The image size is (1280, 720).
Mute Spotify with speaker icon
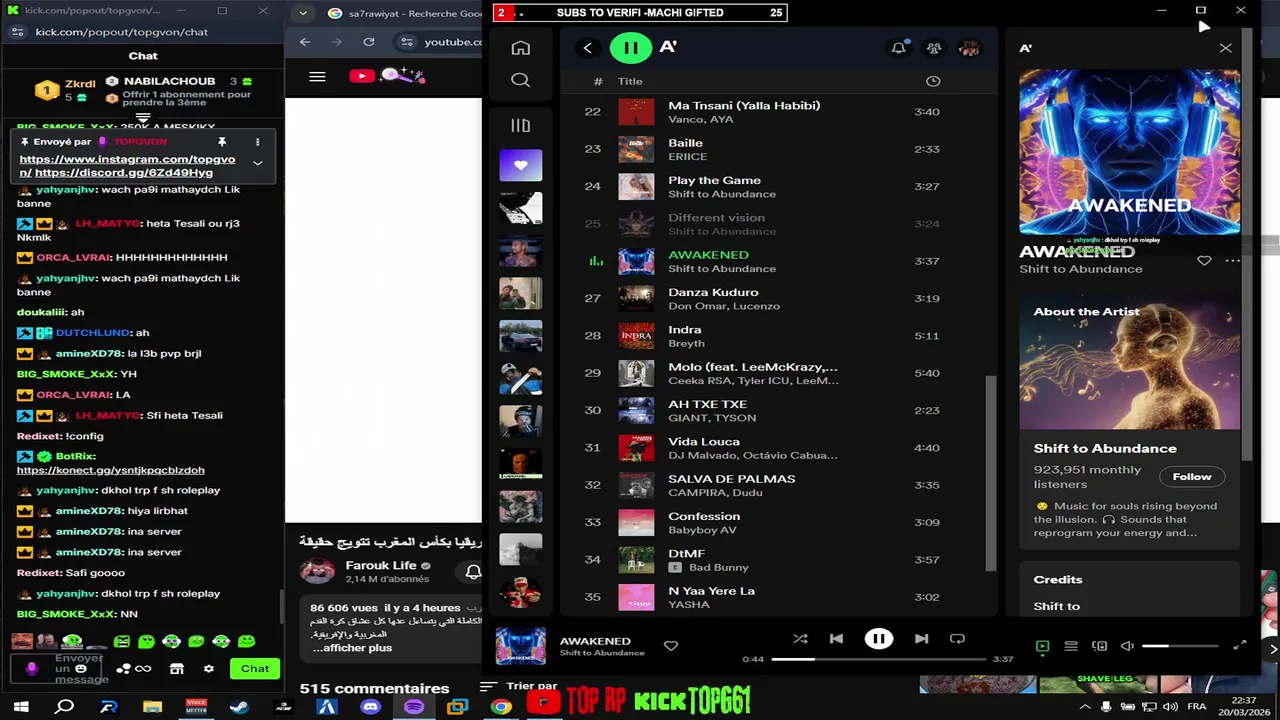1127,646
